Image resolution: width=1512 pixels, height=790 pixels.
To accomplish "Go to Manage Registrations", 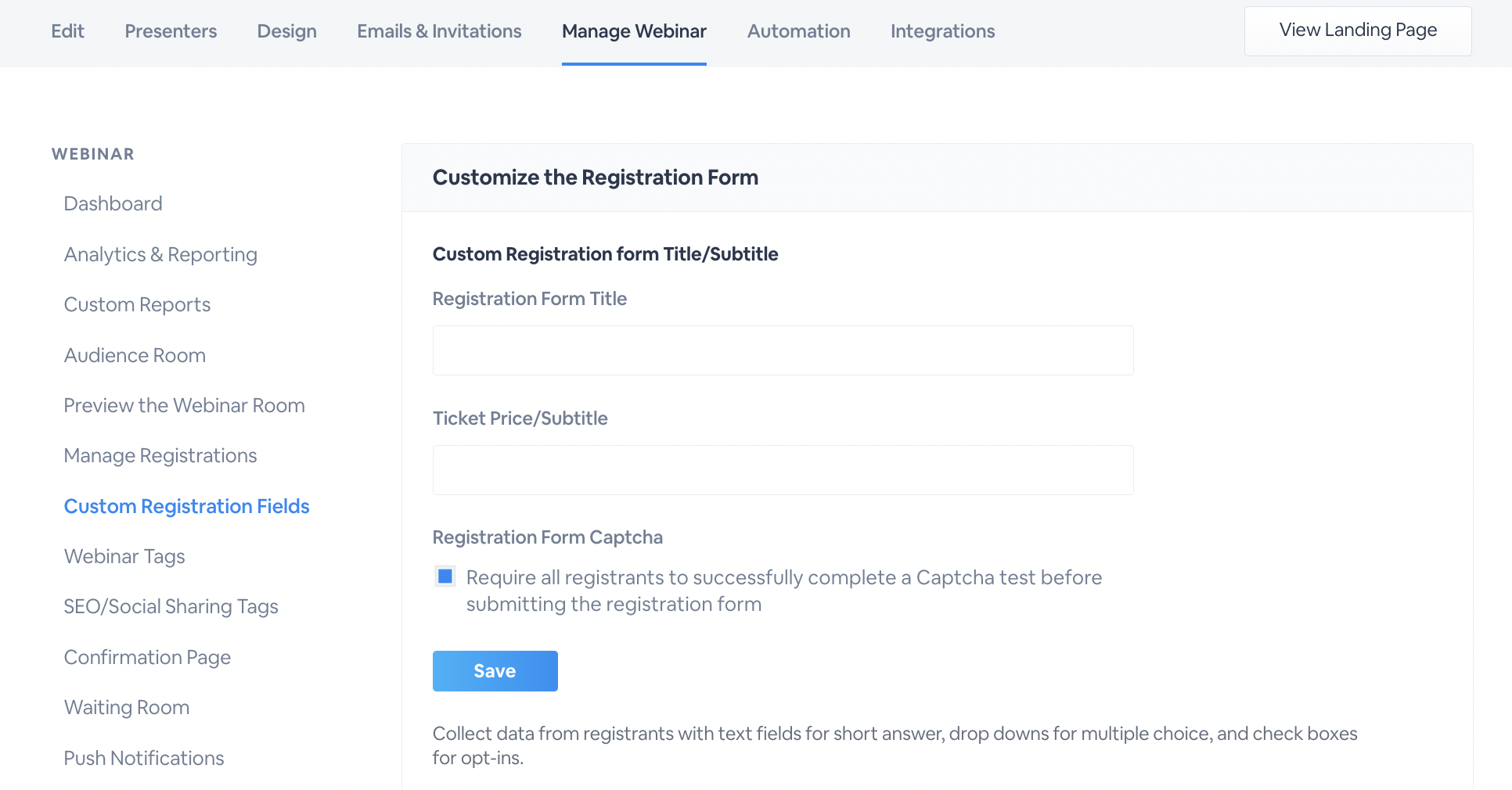I will point(160,455).
